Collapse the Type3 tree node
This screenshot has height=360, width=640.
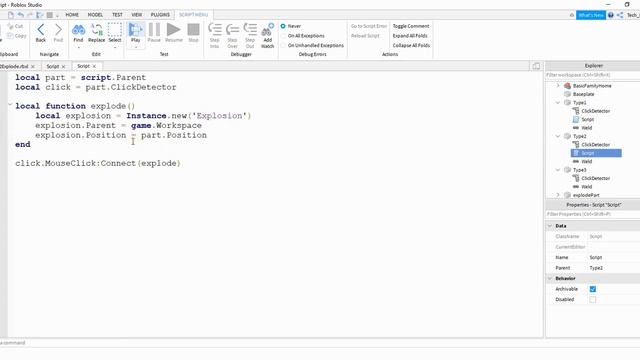558,170
